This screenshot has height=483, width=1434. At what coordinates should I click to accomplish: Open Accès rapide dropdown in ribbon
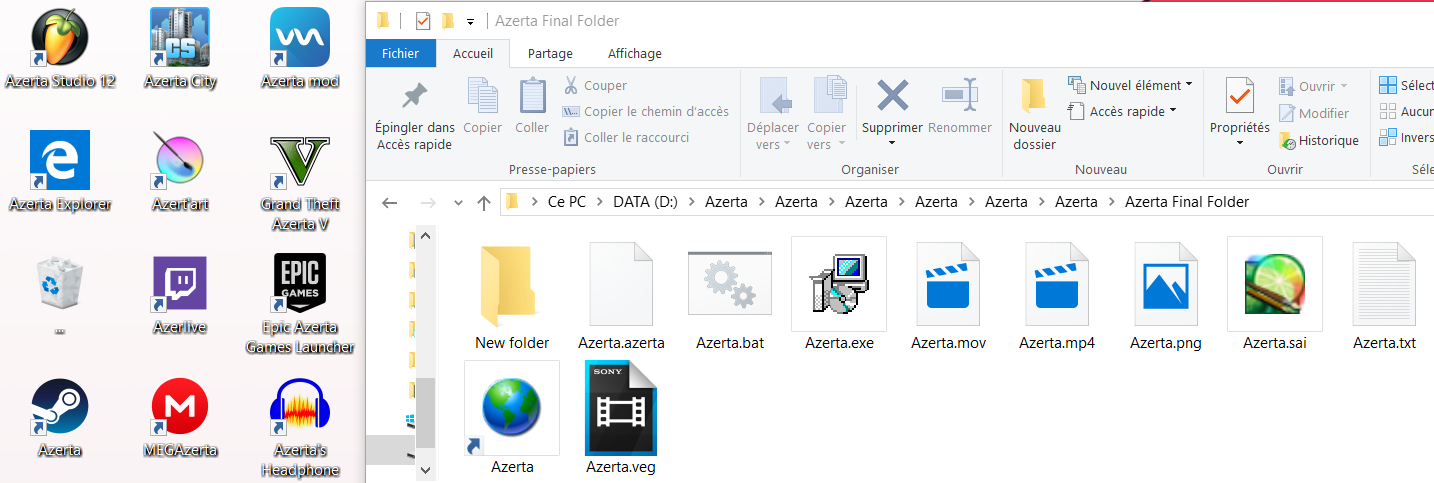(x=1121, y=112)
